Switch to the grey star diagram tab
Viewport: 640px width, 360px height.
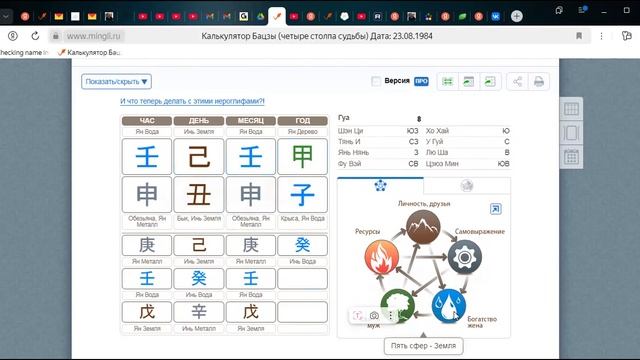(x=467, y=186)
